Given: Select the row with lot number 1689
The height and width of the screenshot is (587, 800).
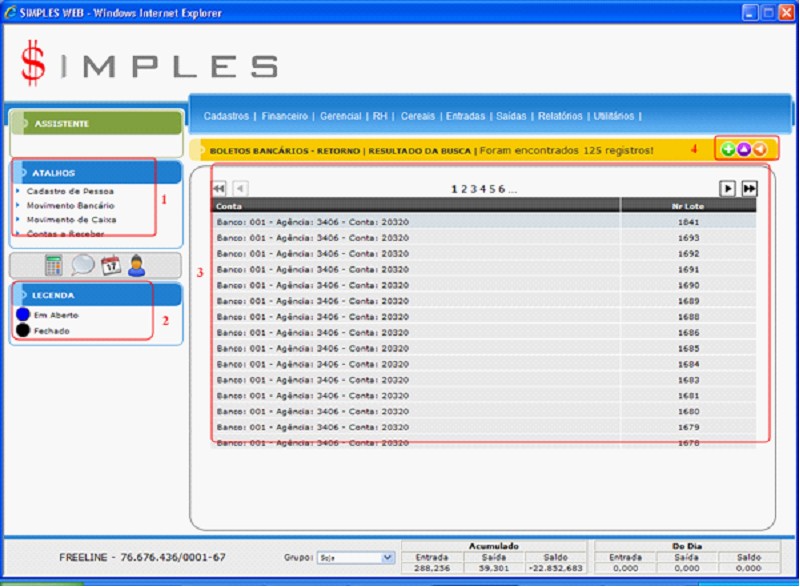Looking at the screenshot, I should (x=484, y=301).
